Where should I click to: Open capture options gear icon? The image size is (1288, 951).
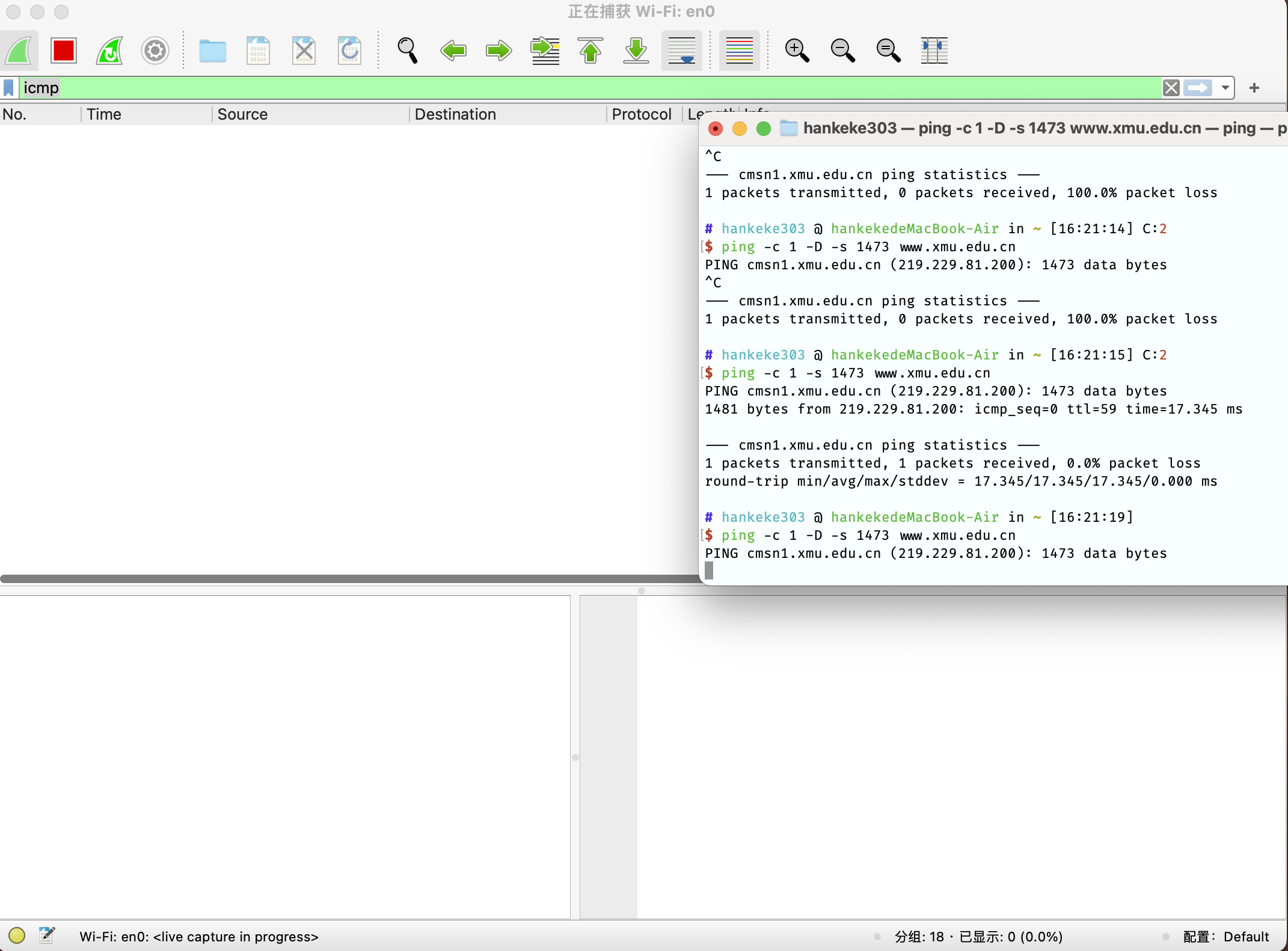pyautogui.click(x=155, y=50)
